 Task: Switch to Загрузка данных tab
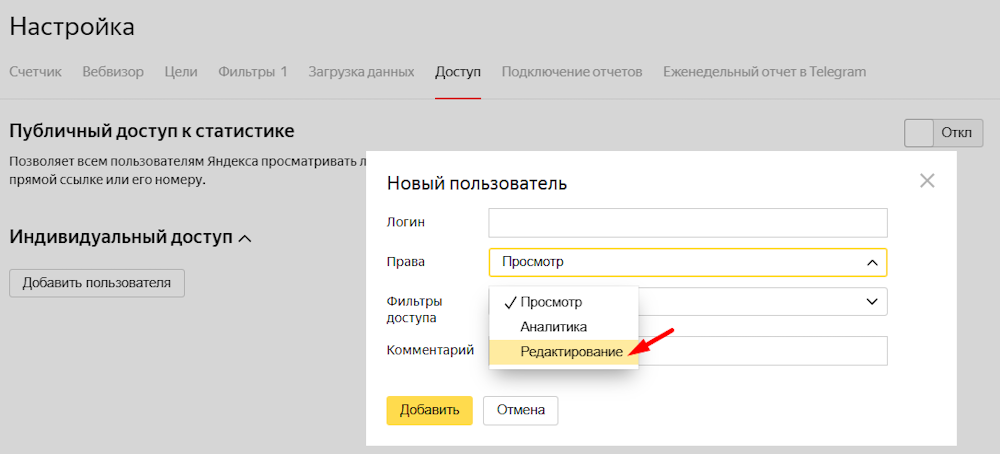361,72
